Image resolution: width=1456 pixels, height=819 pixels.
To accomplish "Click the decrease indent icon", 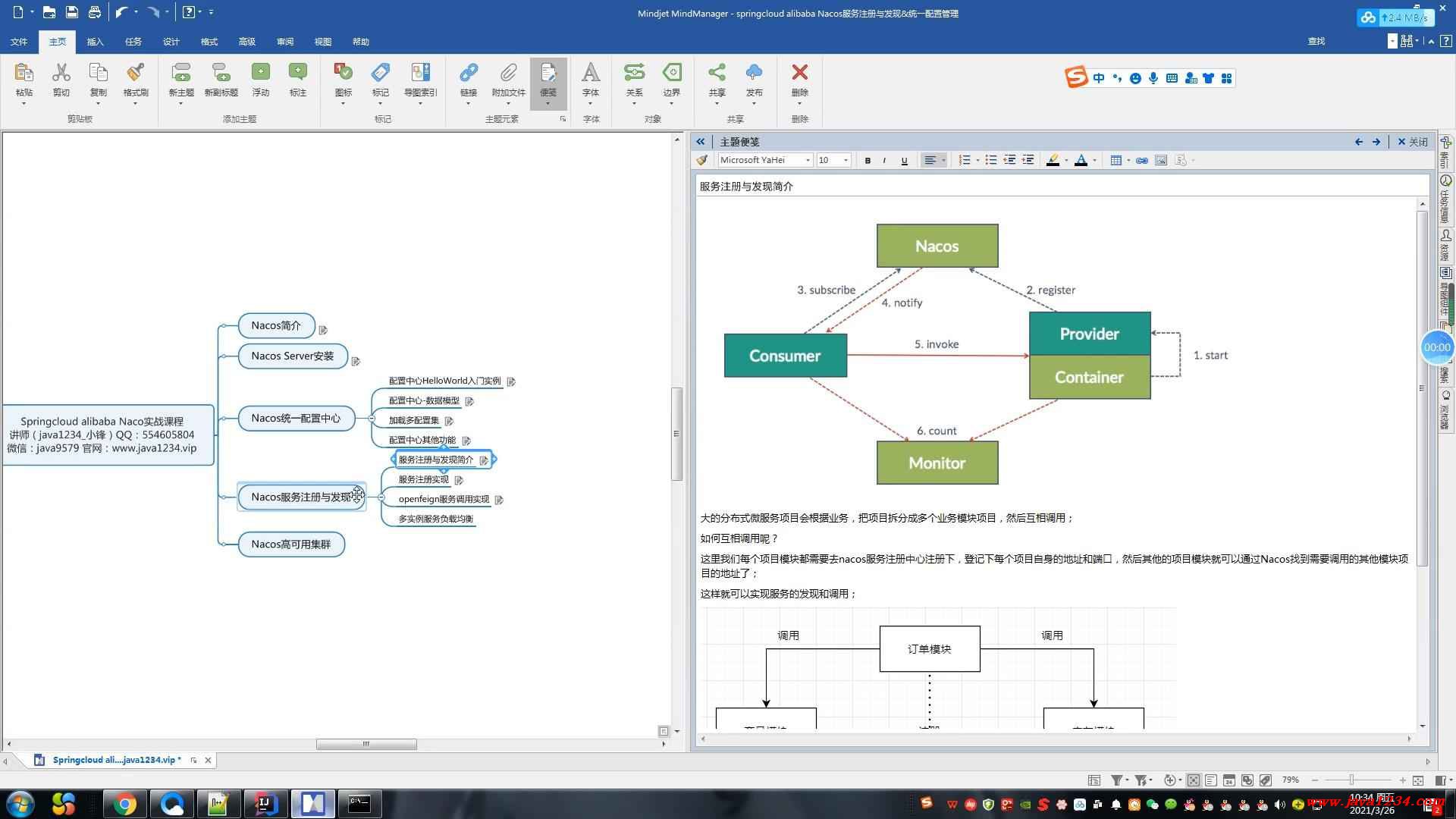I will [x=1009, y=160].
